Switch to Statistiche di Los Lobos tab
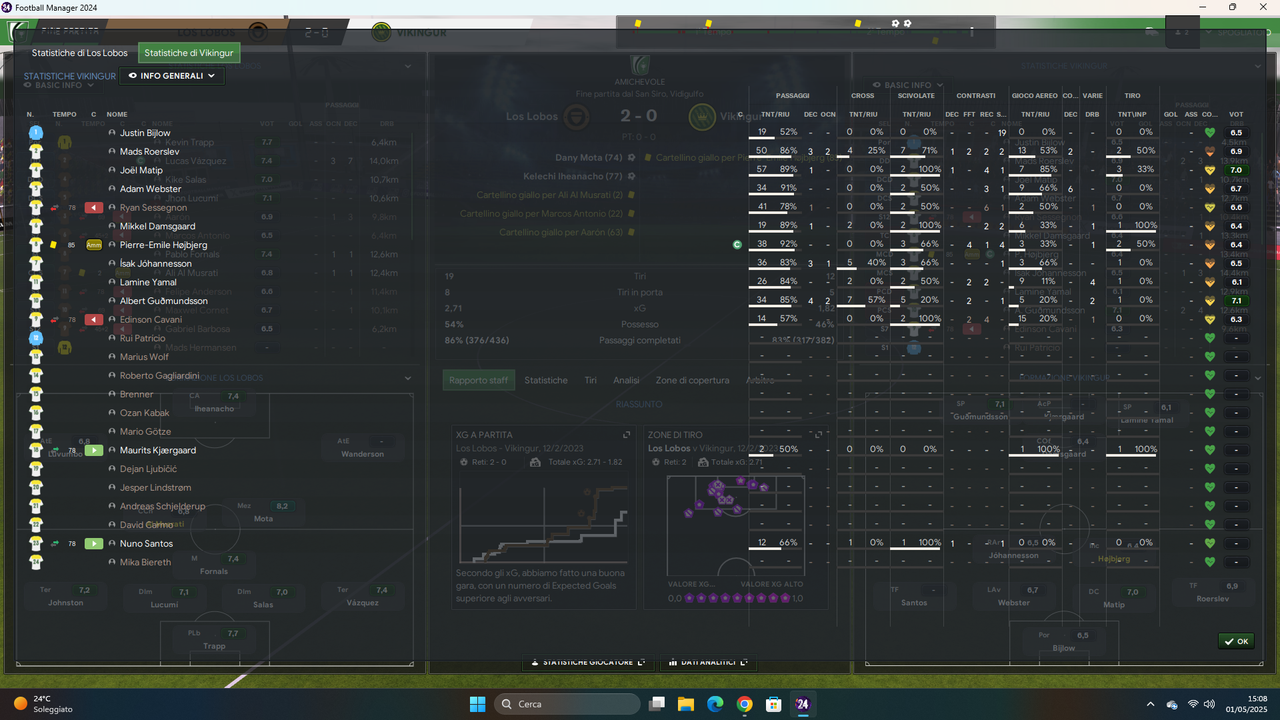Viewport: 1280px width, 720px height. point(80,53)
